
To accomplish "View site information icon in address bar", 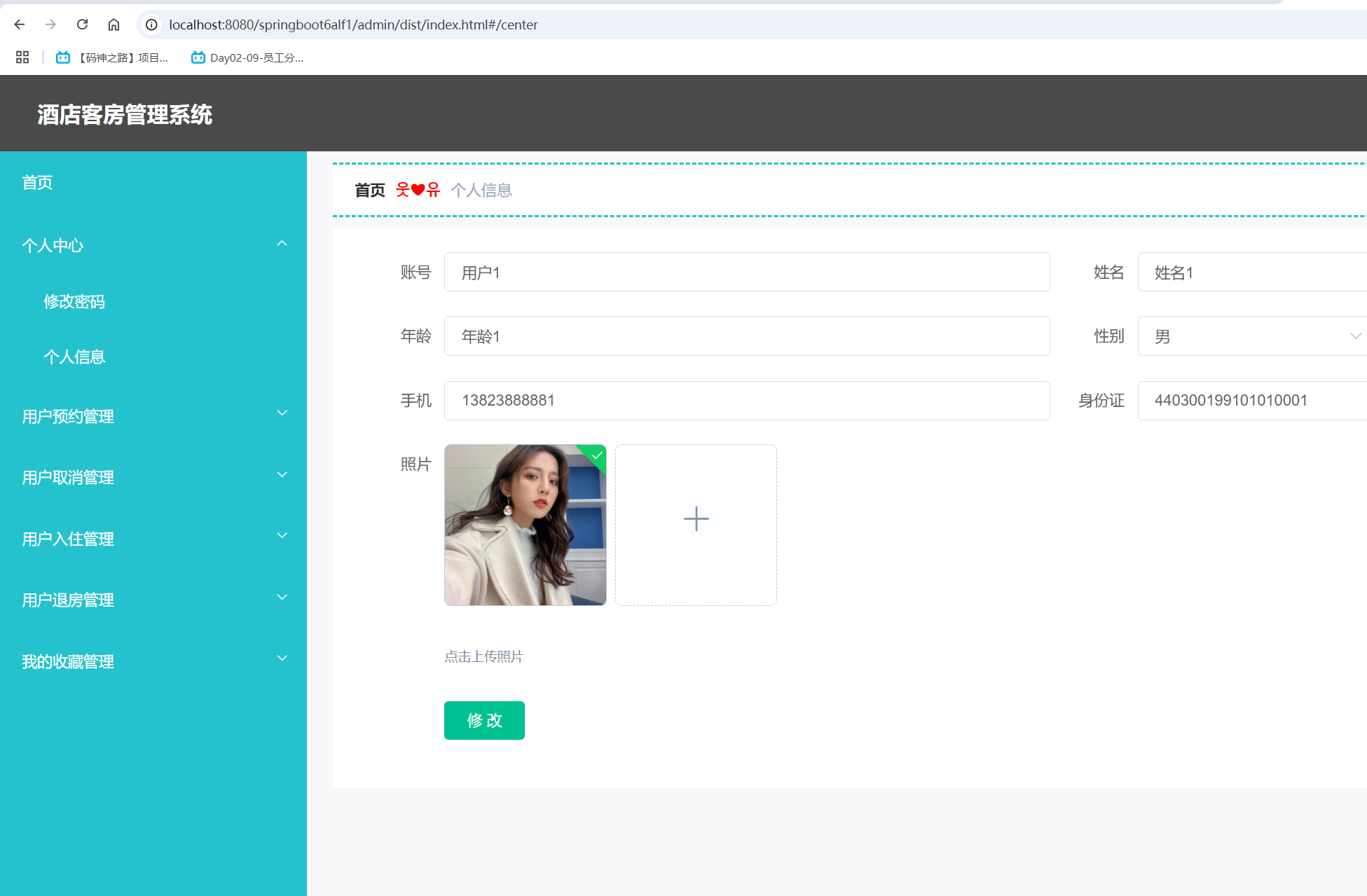I will point(151,25).
